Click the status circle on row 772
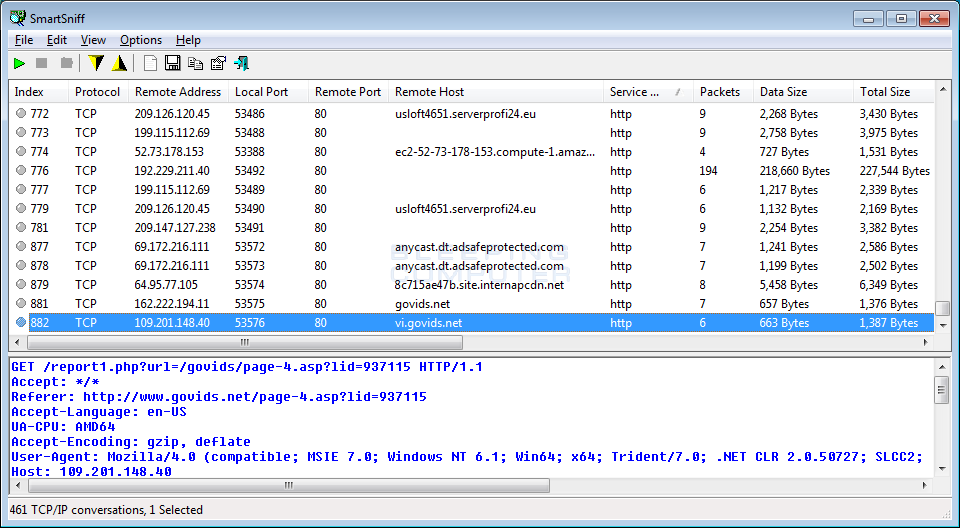960x528 pixels. (21, 114)
